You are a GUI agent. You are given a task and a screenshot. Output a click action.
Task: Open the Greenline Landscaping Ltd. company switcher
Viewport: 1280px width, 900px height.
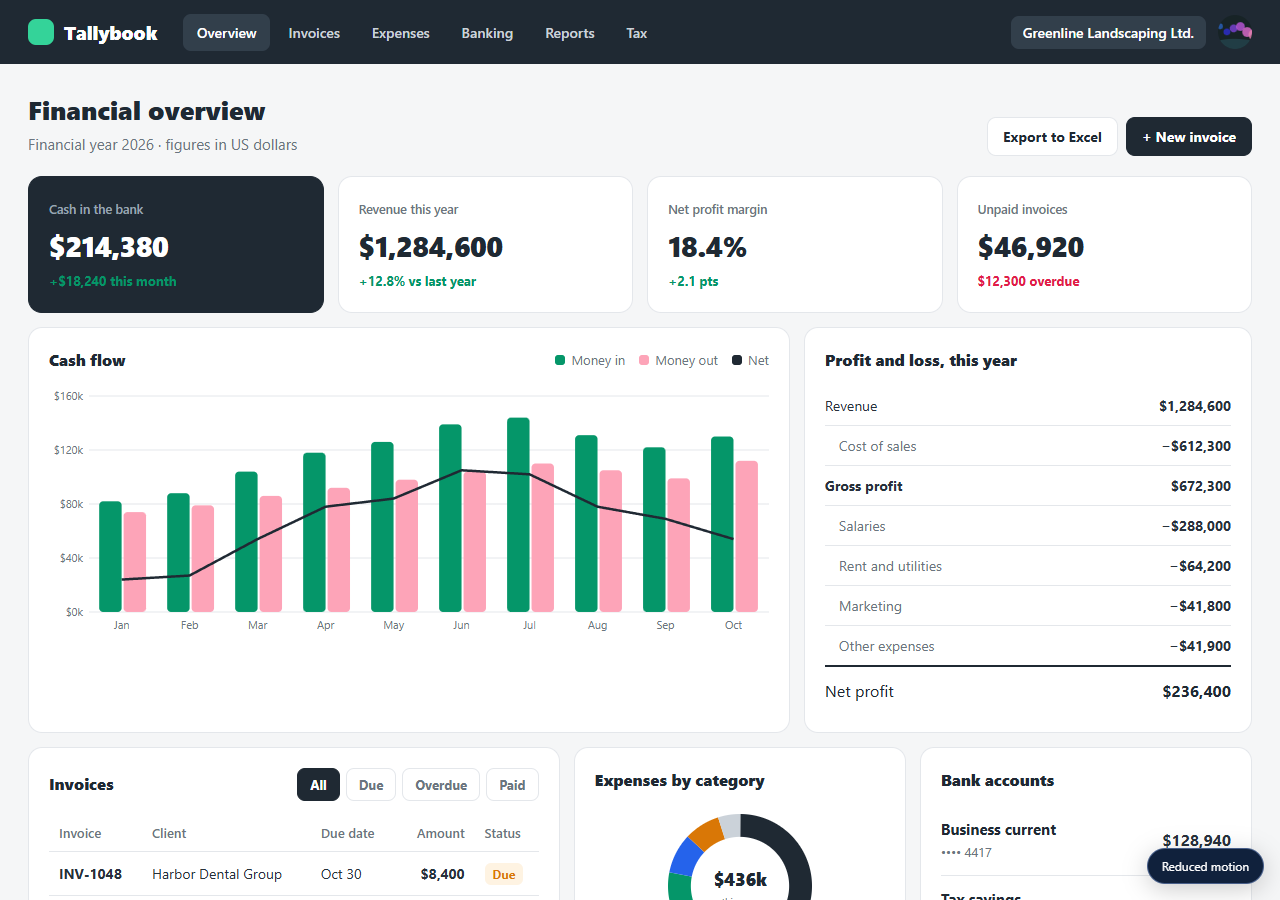[1108, 33]
